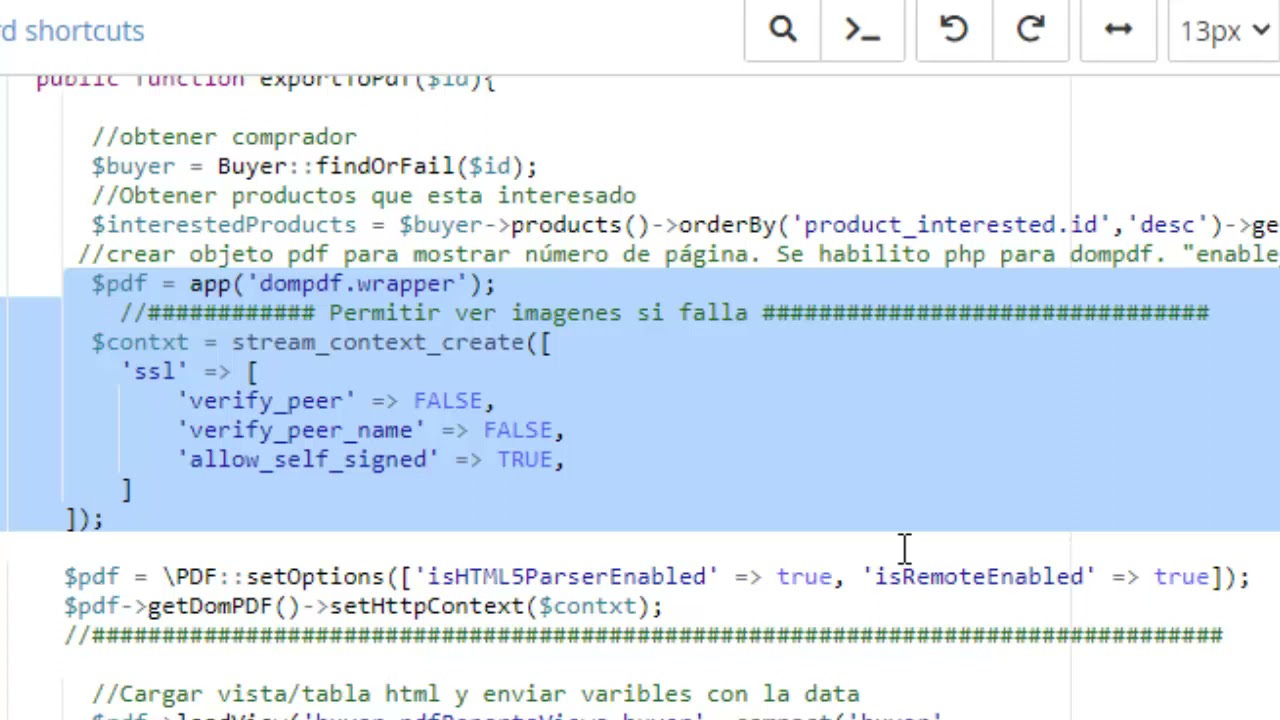Toggle line wrap with horizontal arrows icon
1280x720 pixels.
(x=1118, y=30)
